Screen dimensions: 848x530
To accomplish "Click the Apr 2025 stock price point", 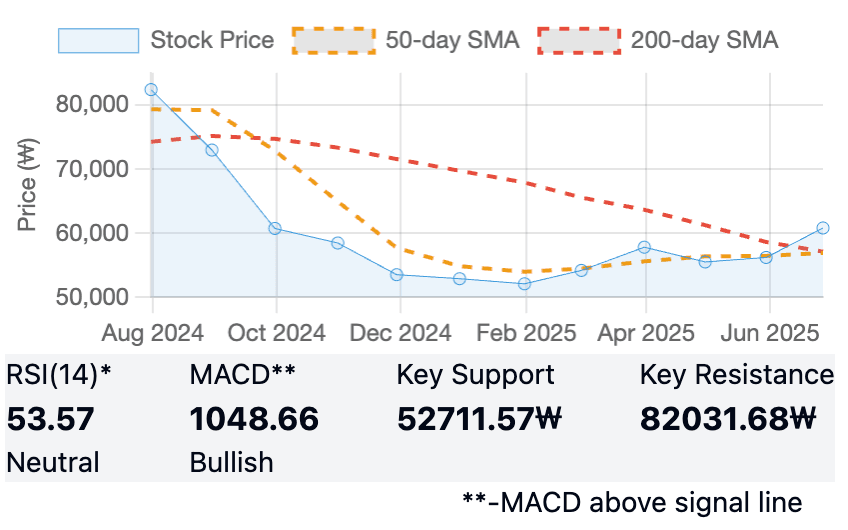I will pyautogui.click(x=644, y=247).
